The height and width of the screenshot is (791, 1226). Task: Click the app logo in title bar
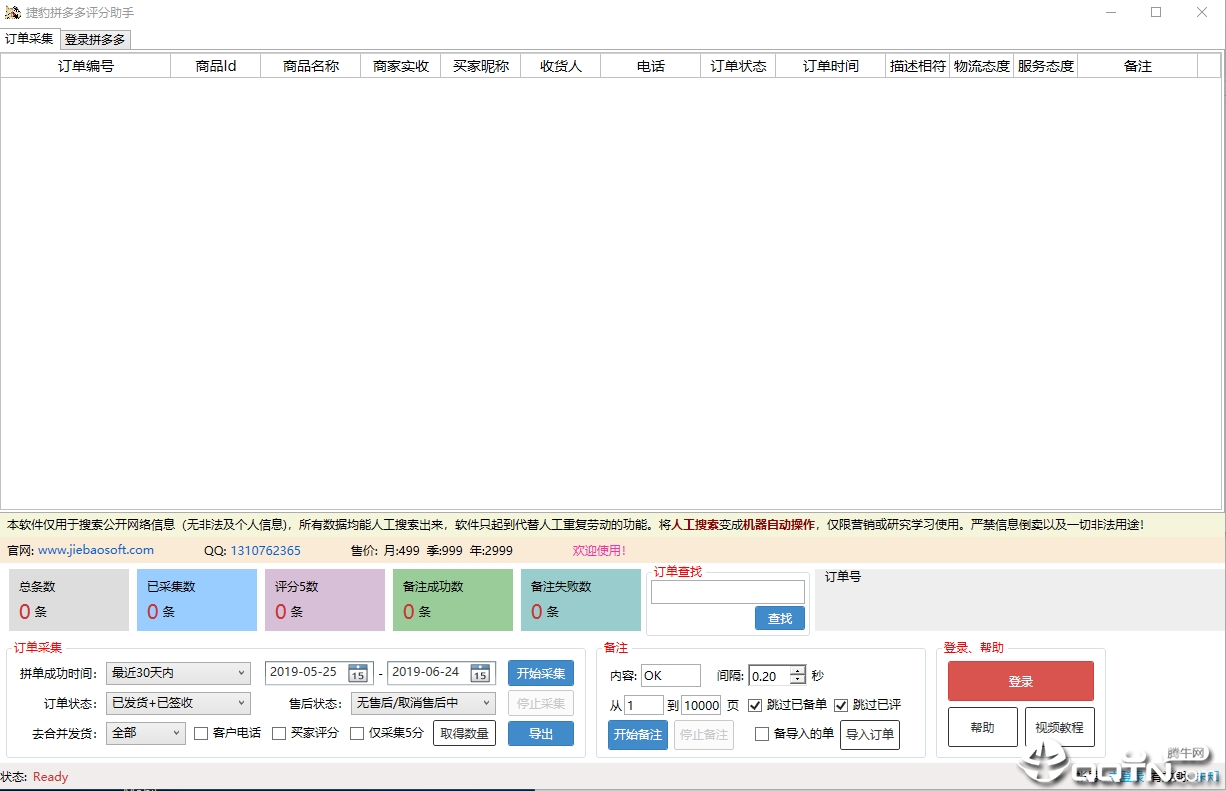pyautogui.click(x=13, y=13)
